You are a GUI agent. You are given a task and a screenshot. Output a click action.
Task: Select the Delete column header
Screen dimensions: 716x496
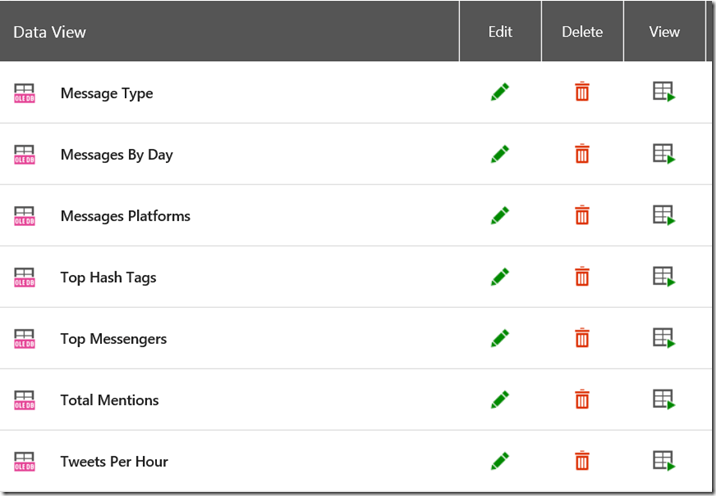click(x=582, y=32)
